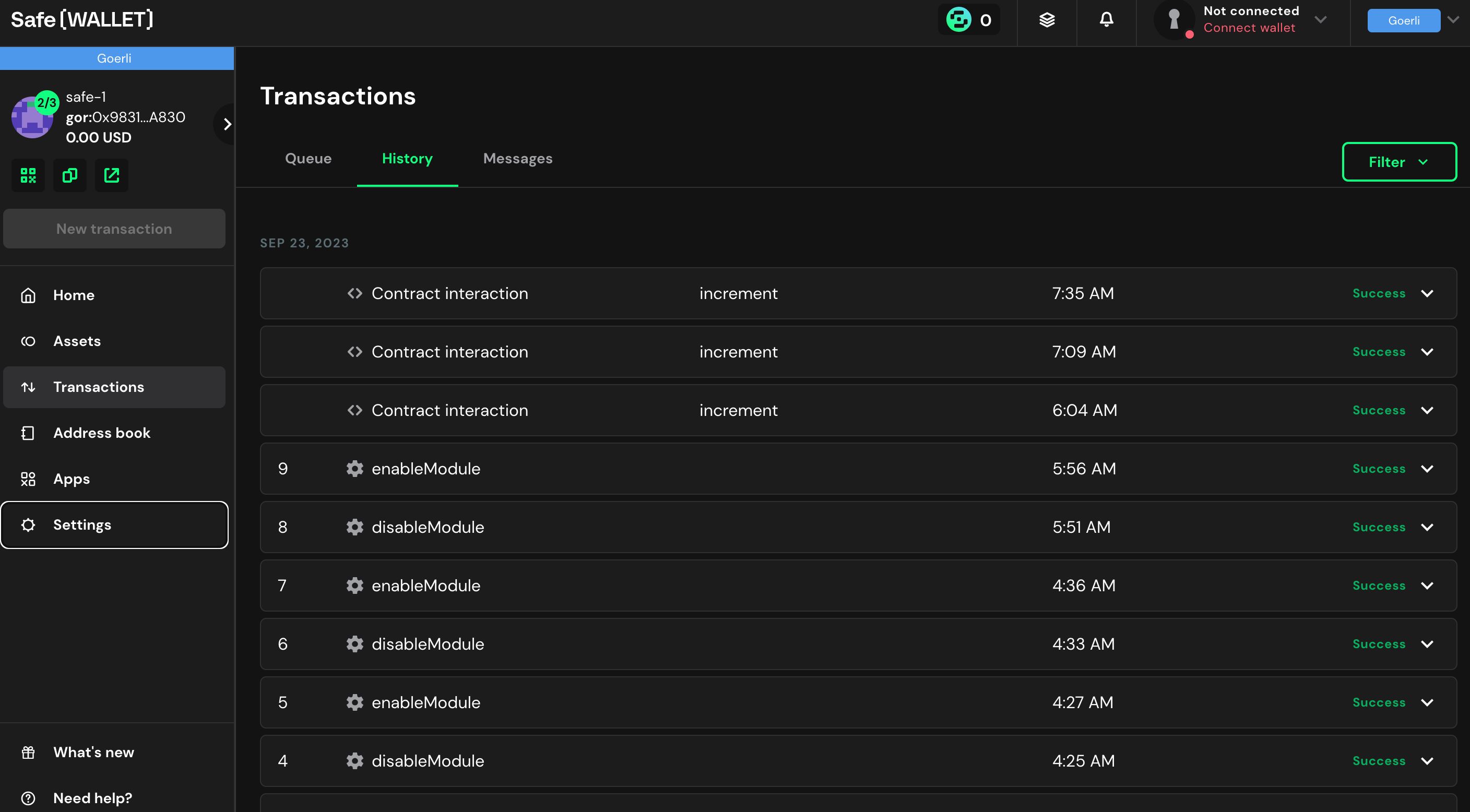Click the contract interaction icon on increment row
1470x812 pixels.
(x=355, y=293)
